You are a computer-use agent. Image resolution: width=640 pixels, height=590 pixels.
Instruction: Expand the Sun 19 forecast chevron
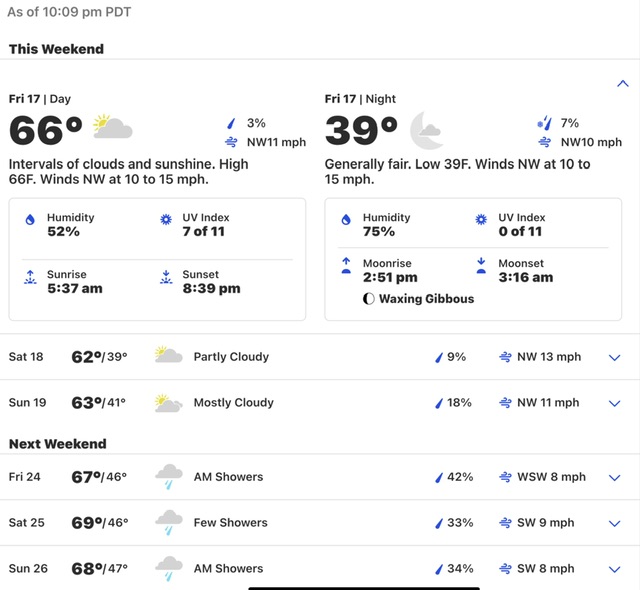pyautogui.click(x=614, y=403)
